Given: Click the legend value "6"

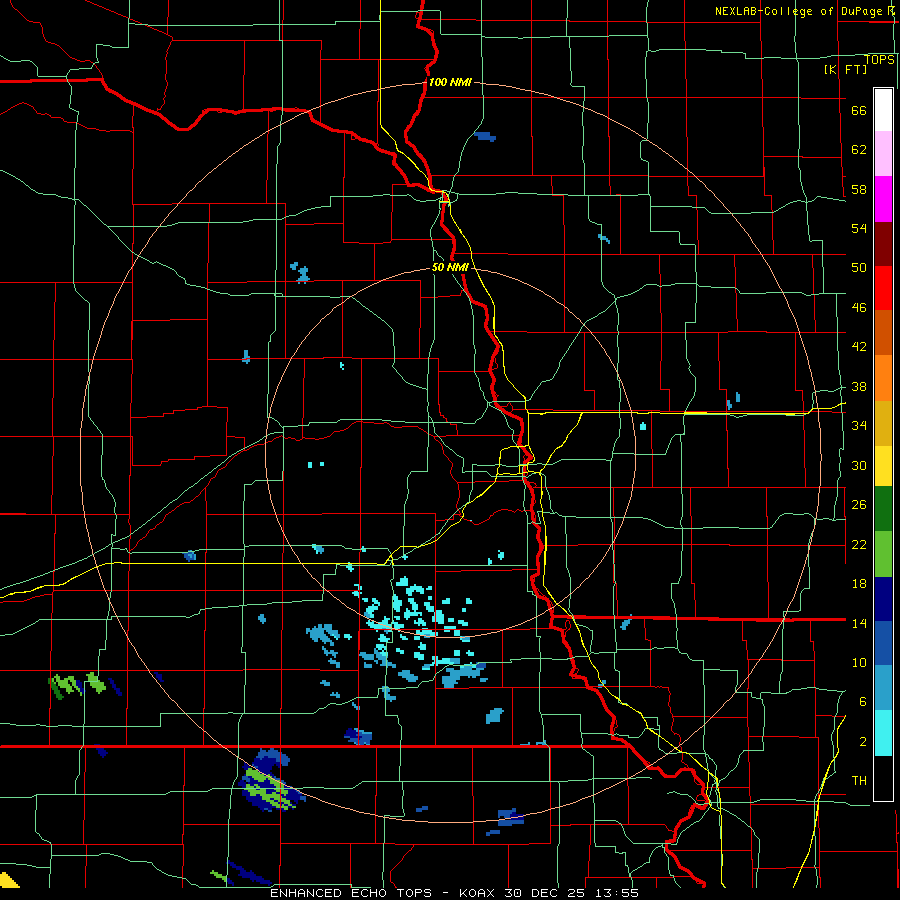Looking at the screenshot, I should tap(863, 701).
